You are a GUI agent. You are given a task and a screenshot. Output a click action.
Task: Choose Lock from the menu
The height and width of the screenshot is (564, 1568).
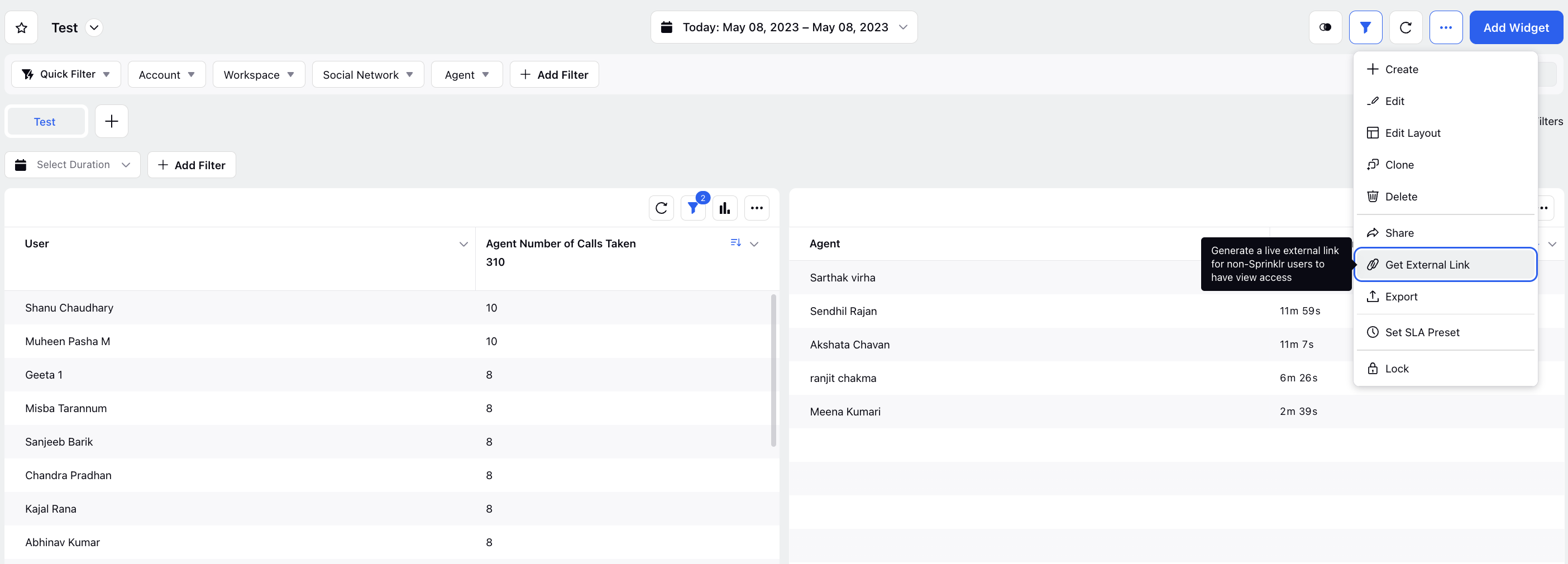pos(1445,369)
